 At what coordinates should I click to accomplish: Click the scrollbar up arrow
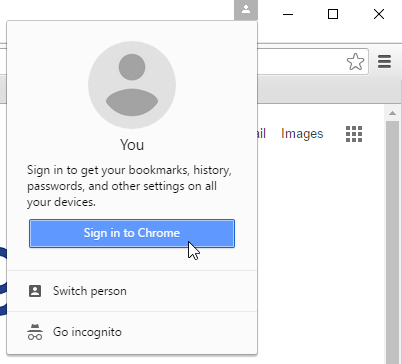point(392,113)
